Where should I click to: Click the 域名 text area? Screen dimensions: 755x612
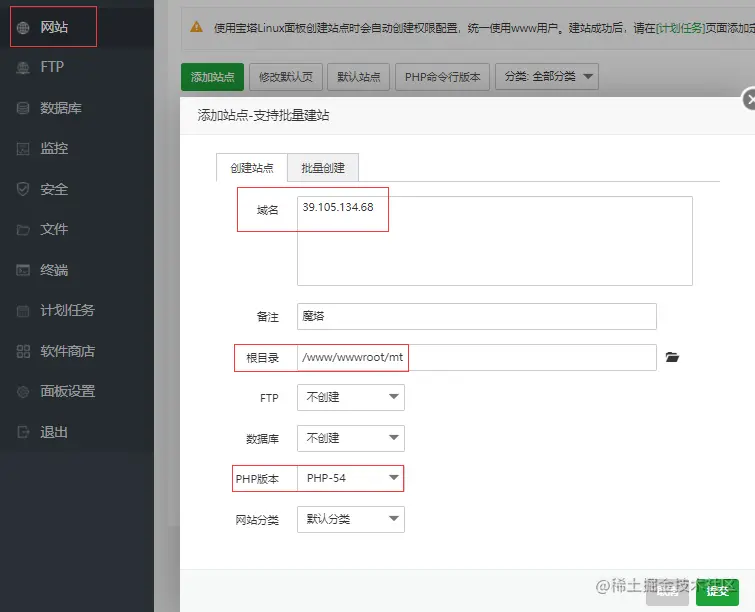(495, 241)
